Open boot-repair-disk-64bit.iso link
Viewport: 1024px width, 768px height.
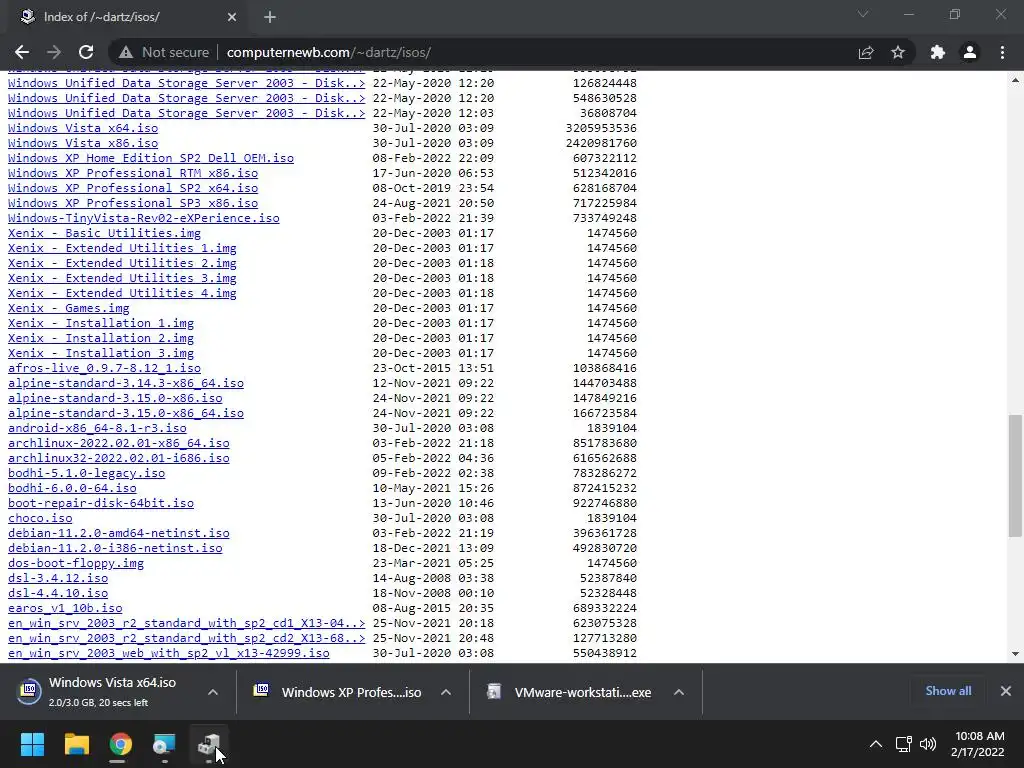coord(101,504)
